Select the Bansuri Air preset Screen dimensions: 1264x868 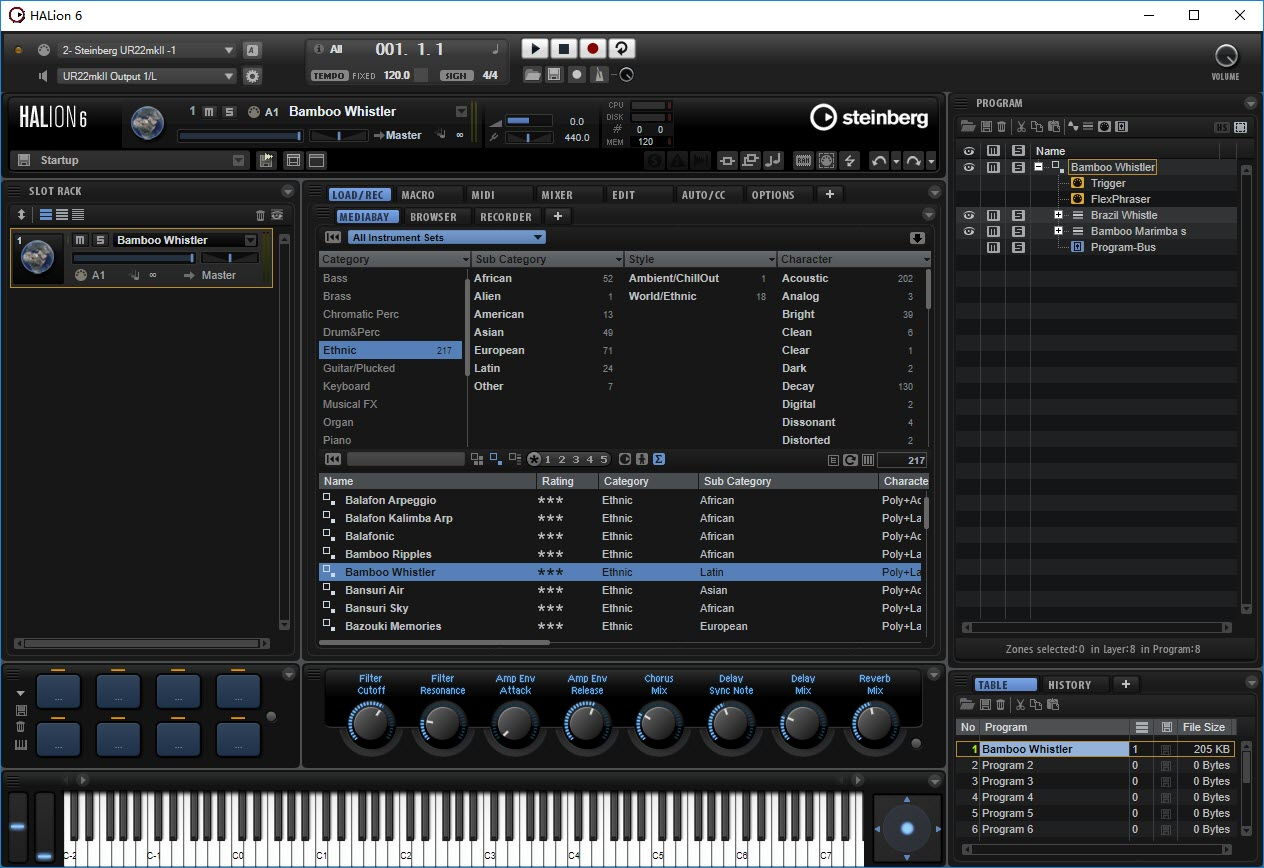click(x=374, y=590)
